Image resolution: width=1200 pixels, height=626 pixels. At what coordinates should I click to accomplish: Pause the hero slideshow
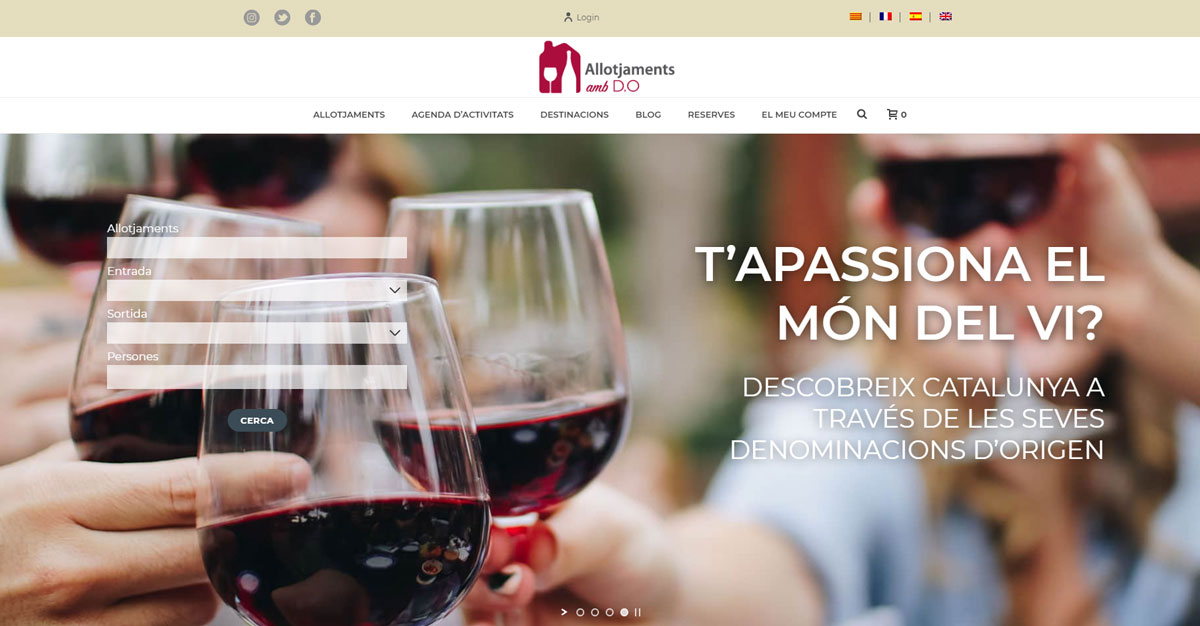click(x=638, y=612)
